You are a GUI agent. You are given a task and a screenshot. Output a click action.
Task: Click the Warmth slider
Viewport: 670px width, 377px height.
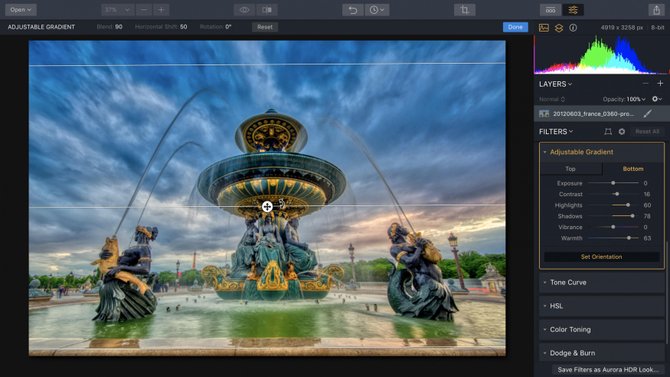(613, 238)
